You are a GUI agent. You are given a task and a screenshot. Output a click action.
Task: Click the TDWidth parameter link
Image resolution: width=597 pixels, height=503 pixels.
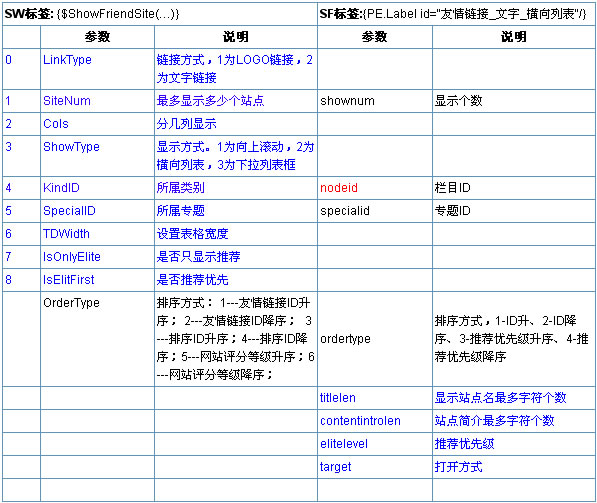[x=66, y=233]
